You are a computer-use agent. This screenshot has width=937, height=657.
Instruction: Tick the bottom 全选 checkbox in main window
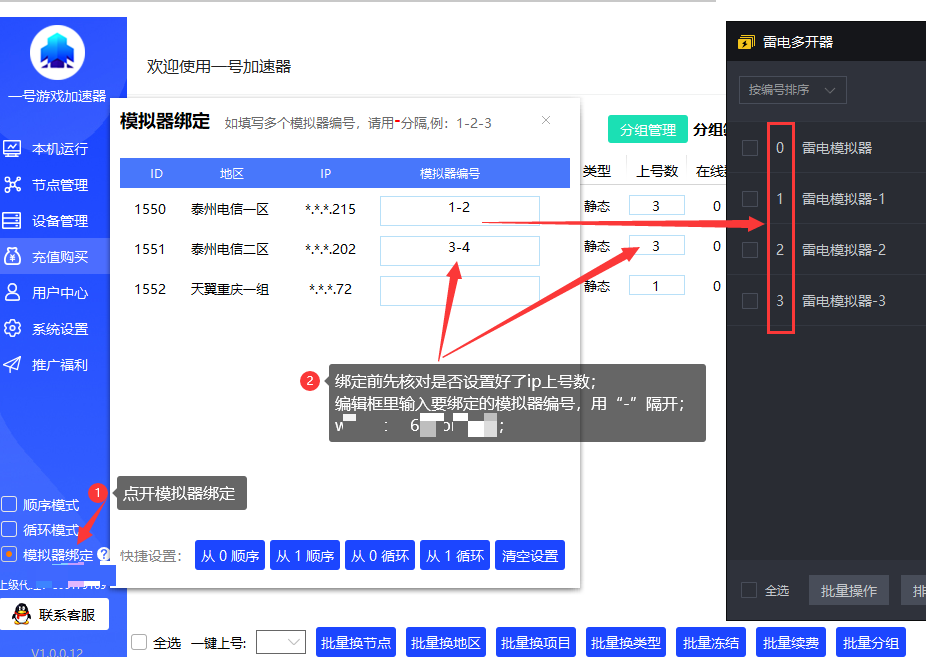coord(139,642)
